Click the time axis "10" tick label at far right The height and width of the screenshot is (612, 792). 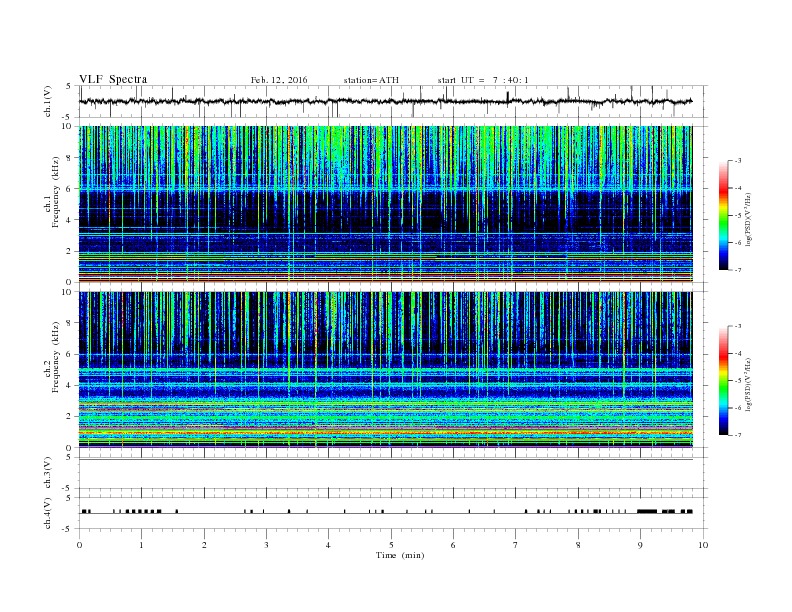click(x=703, y=545)
